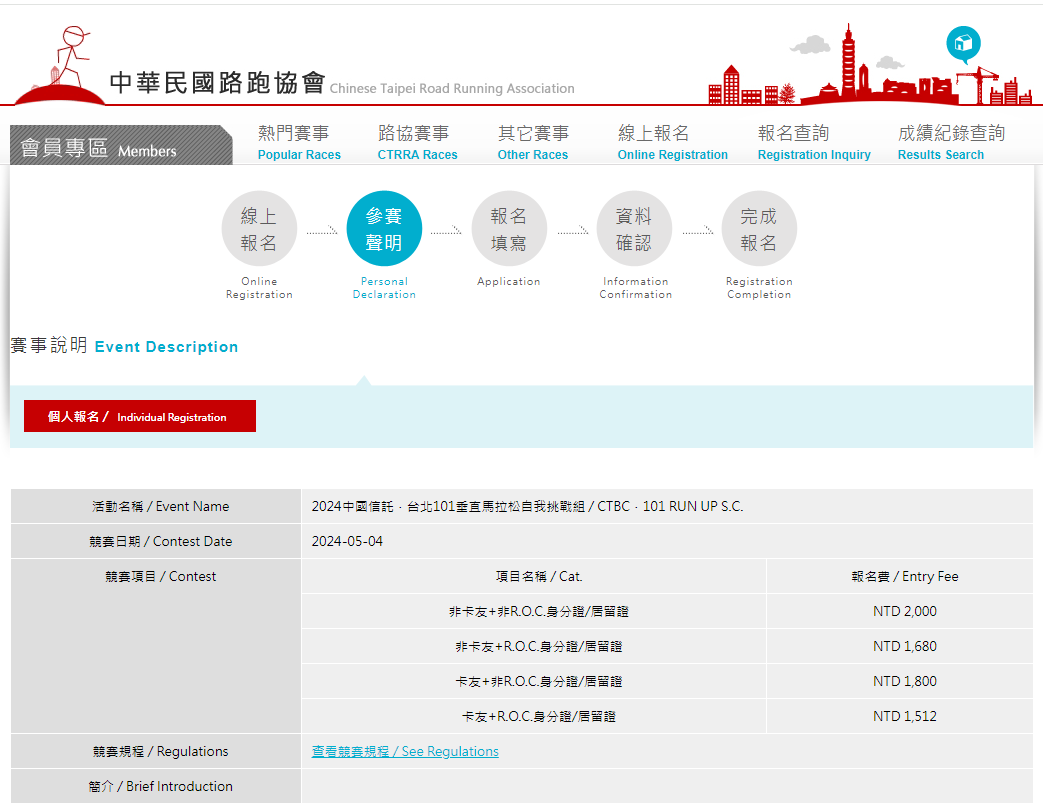This screenshot has height=803, width=1043.
Task: Open the Registration Inquiry menu
Action: click(814, 143)
